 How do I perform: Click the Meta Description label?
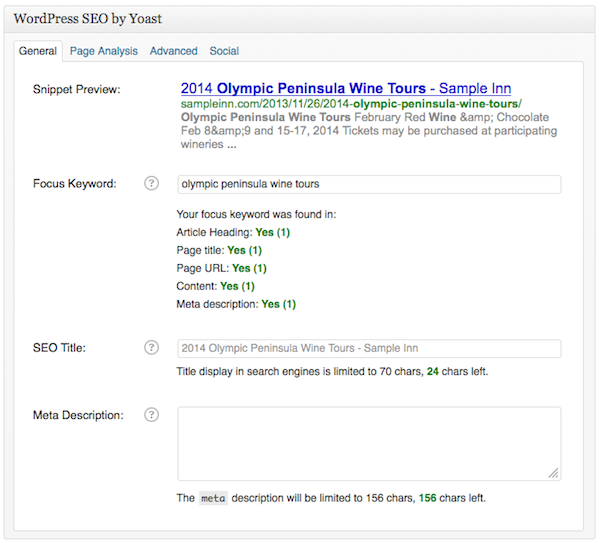coord(78,415)
